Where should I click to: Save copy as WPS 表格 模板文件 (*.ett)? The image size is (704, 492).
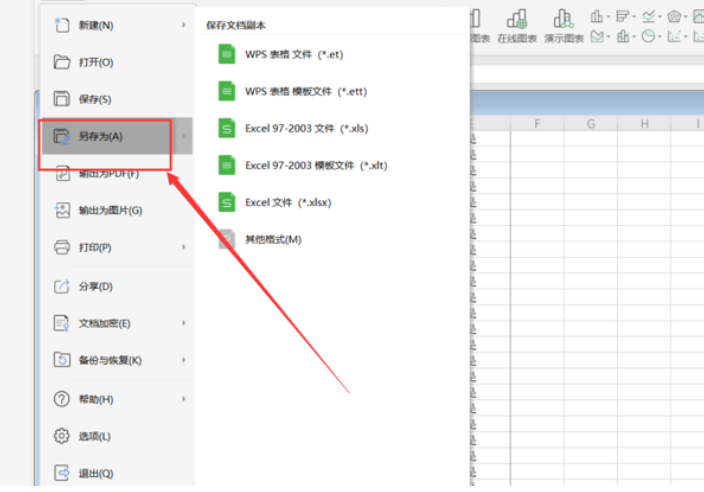point(293,91)
